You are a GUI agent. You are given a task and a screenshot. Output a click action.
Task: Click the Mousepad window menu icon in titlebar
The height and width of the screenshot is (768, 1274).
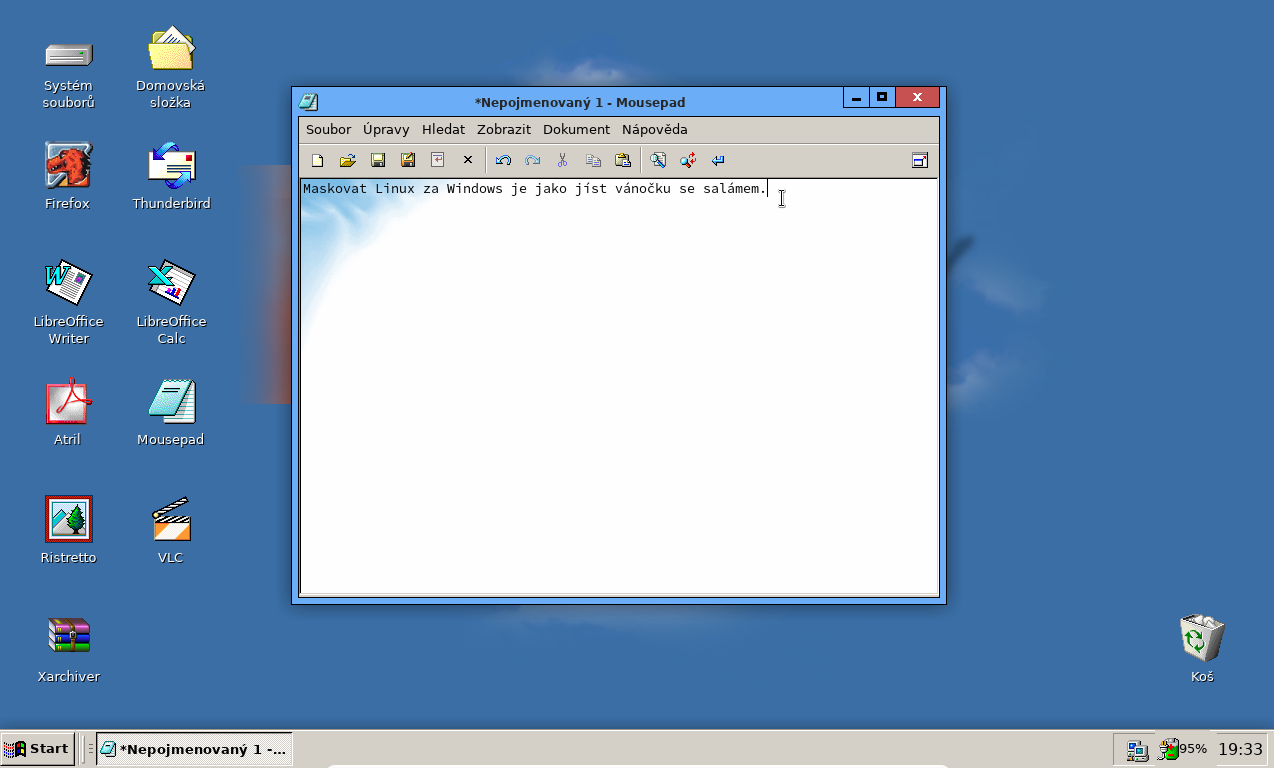pos(309,102)
